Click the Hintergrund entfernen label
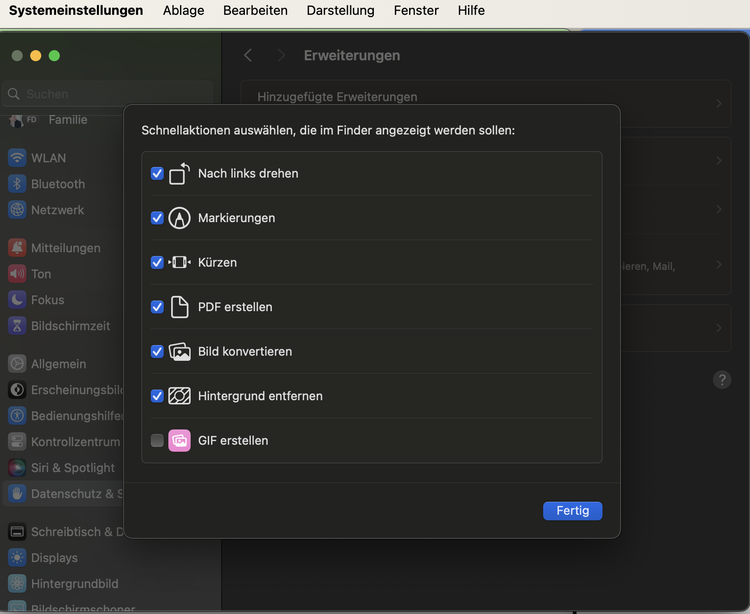The height and width of the screenshot is (614, 750). click(260, 396)
